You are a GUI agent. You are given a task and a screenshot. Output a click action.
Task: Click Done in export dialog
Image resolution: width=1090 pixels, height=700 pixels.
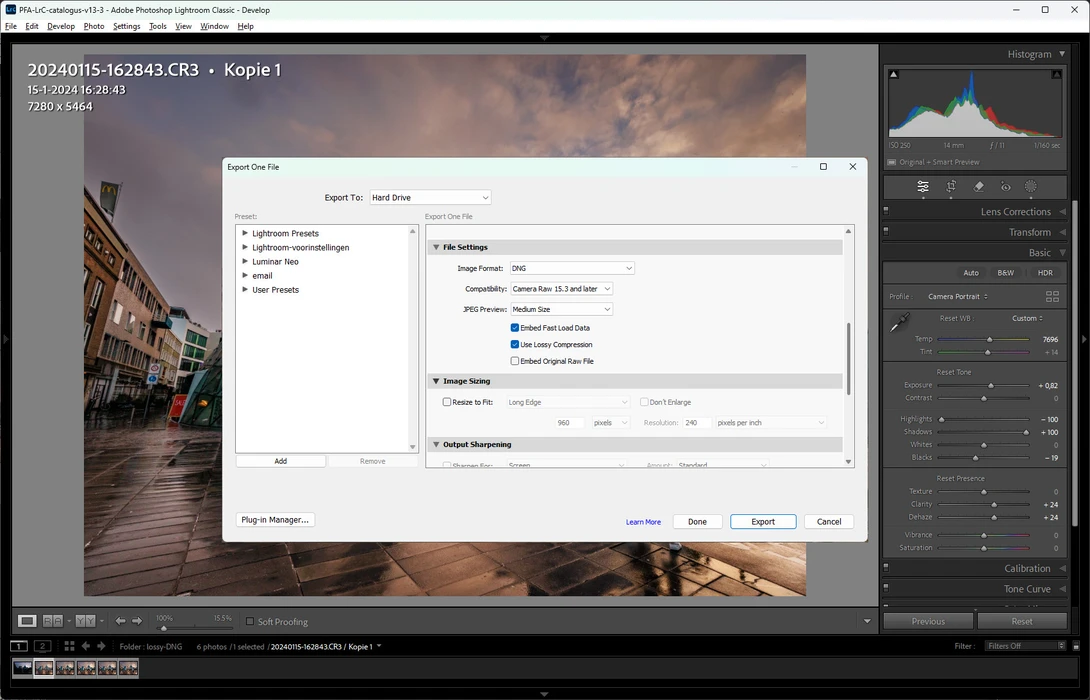coord(697,521)
